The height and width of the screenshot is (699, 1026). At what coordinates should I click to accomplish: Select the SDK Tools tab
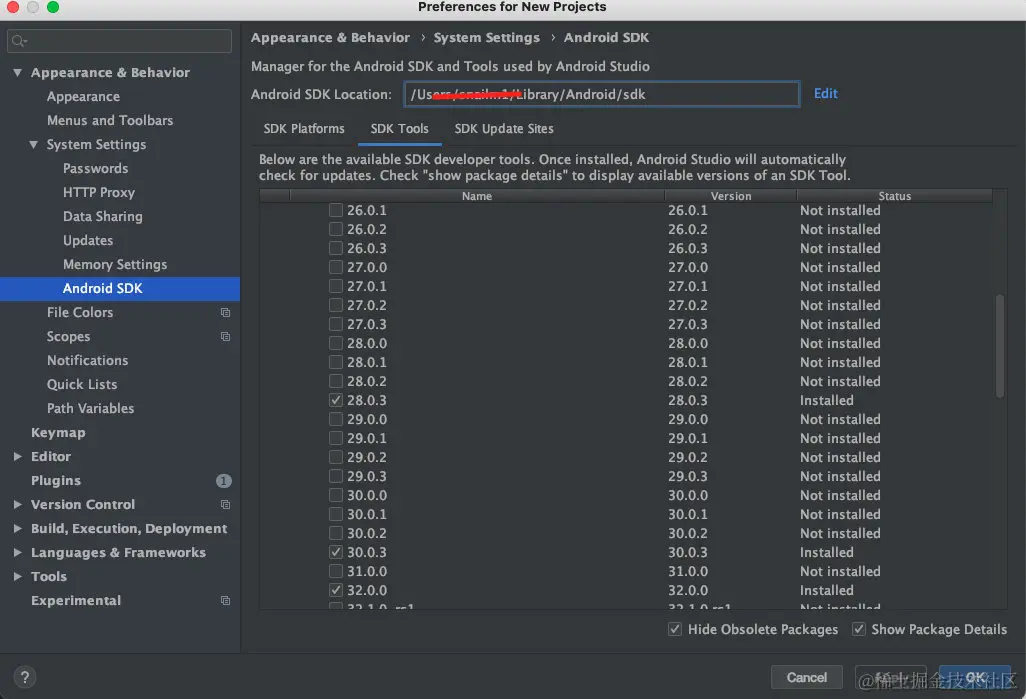click(x=399, y=129)
